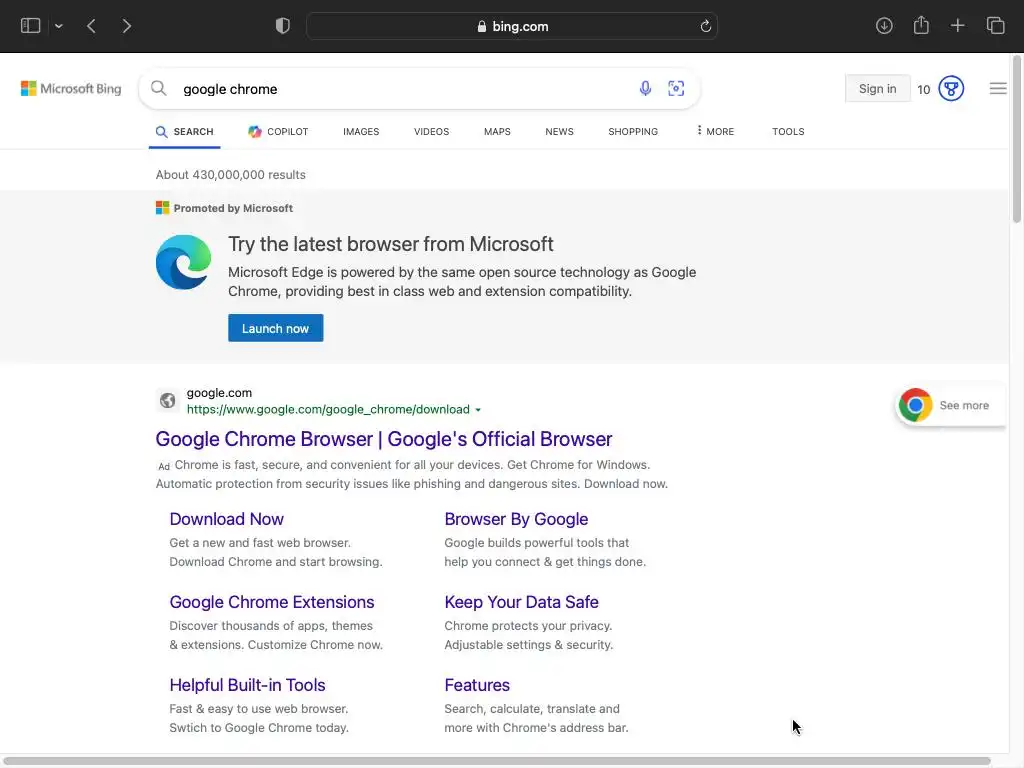
Task: Open the hamburger settings menu
Action: pyautogui.click(x=997, y=88)
